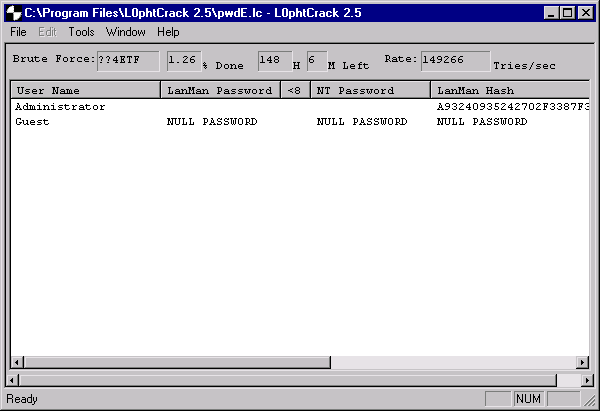Open the Tools menu
This screenshot has height=411, width=600.
pos(81,32)
